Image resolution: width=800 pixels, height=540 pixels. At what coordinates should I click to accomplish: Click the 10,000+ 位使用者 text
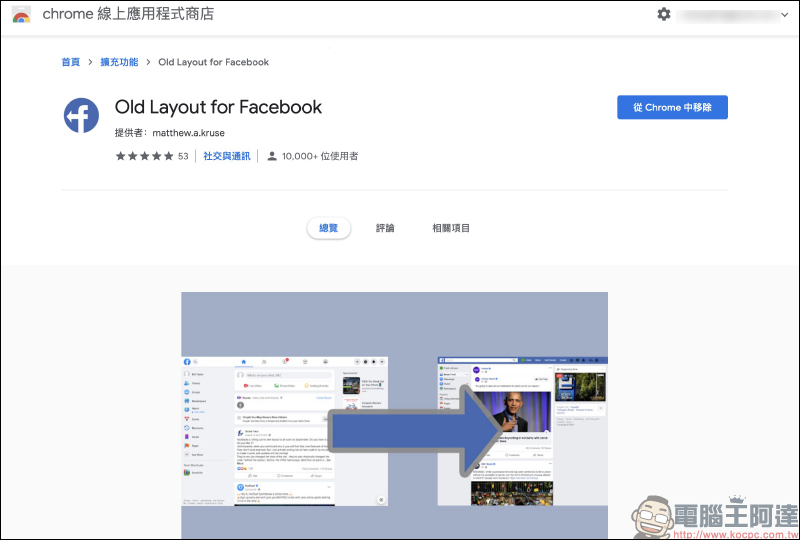(320, 156)
